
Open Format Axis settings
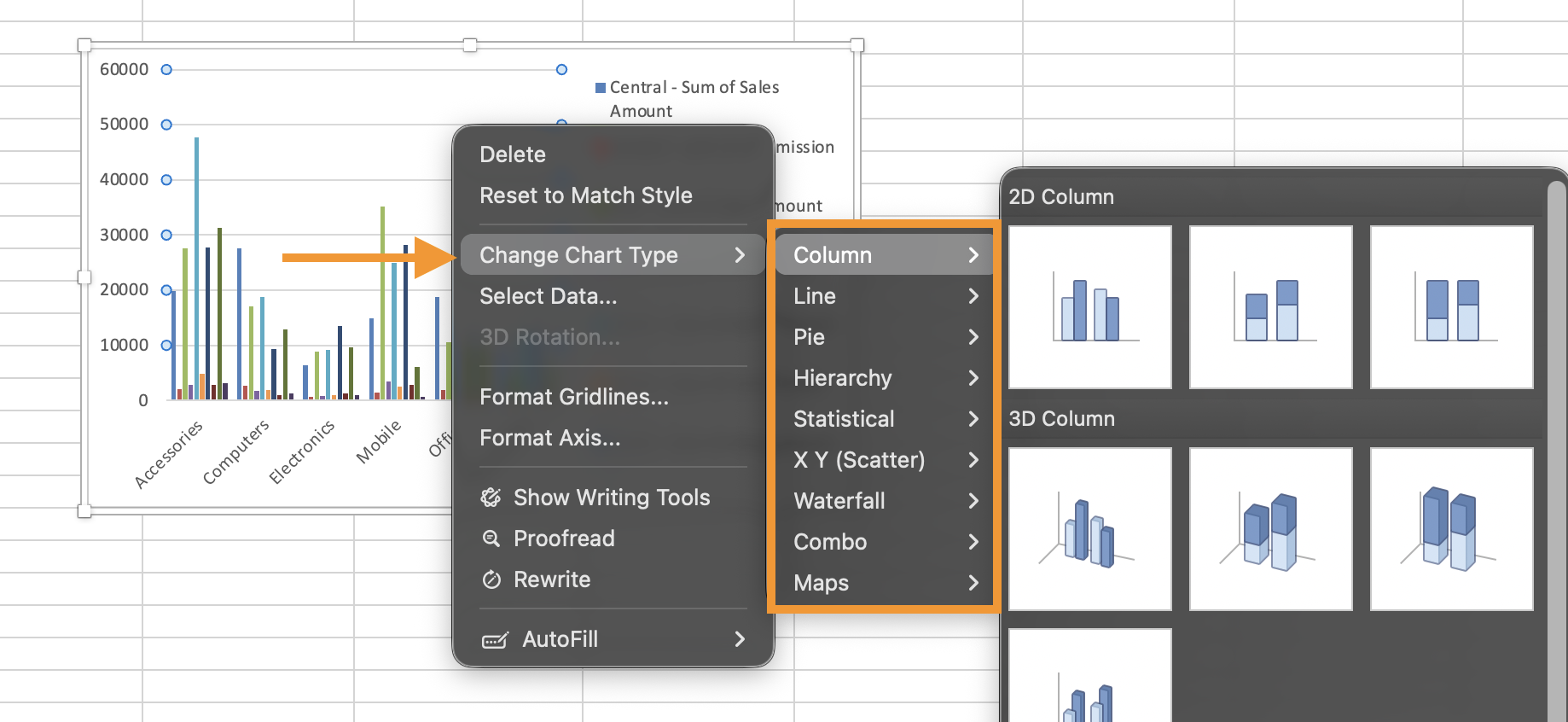549,438
